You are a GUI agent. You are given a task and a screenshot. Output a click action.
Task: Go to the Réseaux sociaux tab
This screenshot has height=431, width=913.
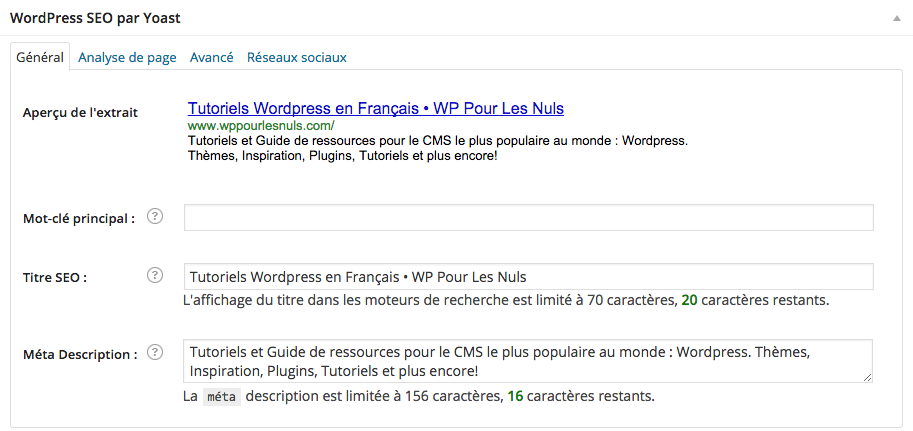(x=297, y=58)
